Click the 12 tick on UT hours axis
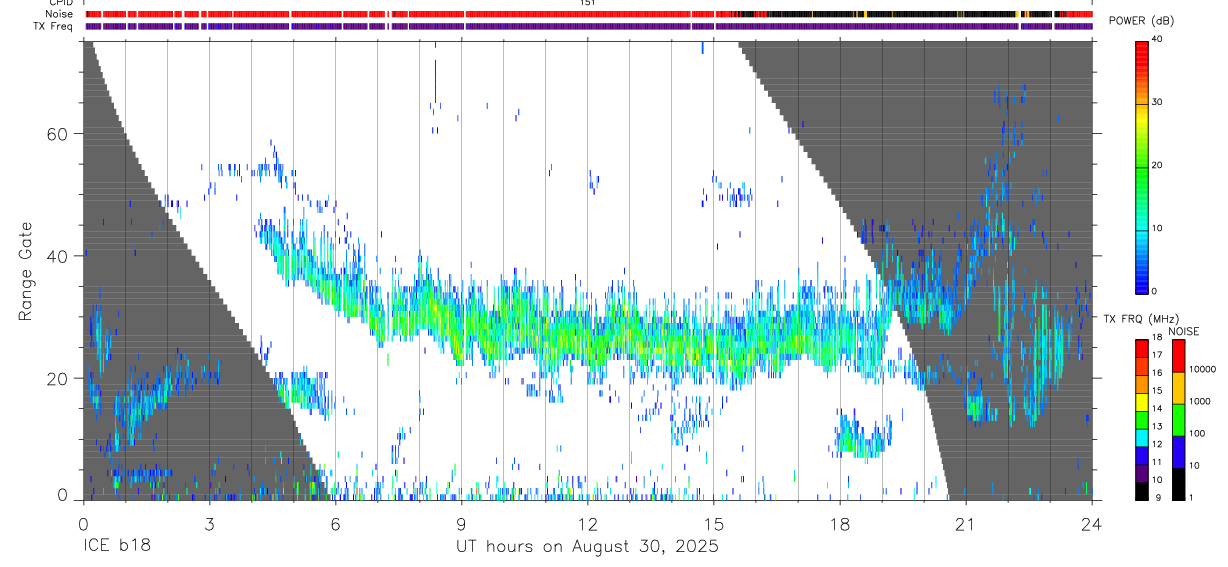 pyautogui.click(x=588, y=523)
